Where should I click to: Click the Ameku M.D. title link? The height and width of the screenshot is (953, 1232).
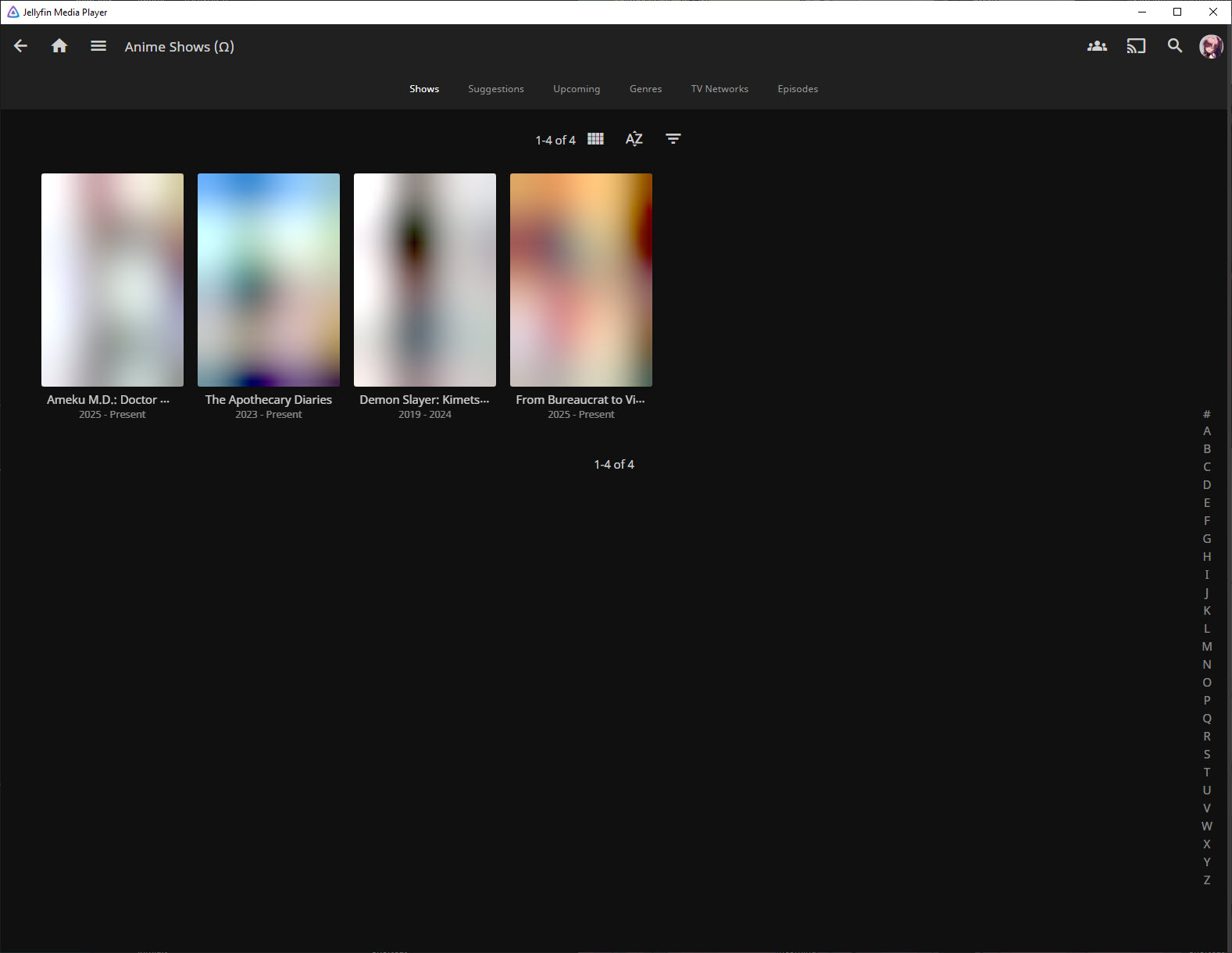(108, 400)
